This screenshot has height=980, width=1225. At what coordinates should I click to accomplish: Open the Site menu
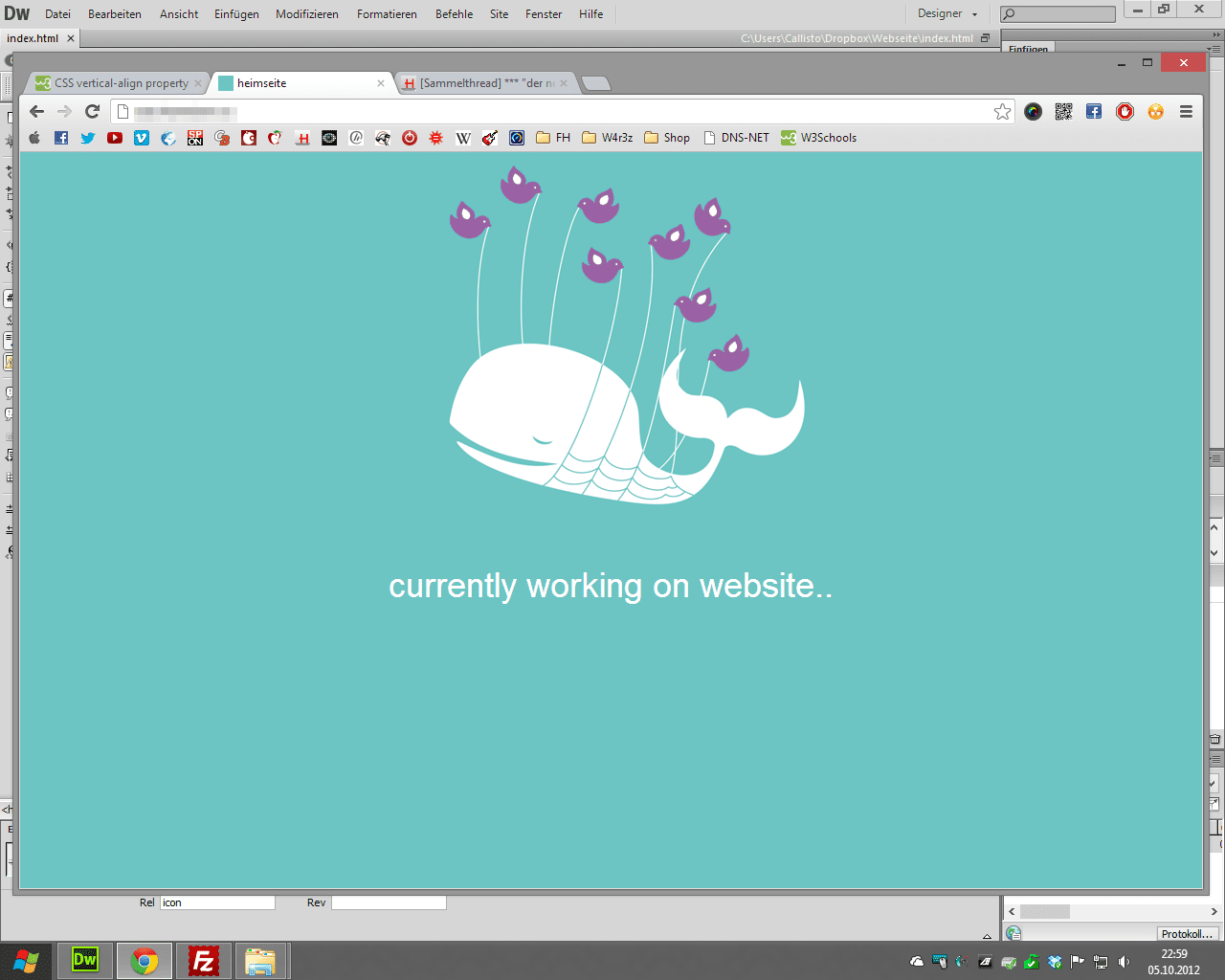(x=499, y=14)
